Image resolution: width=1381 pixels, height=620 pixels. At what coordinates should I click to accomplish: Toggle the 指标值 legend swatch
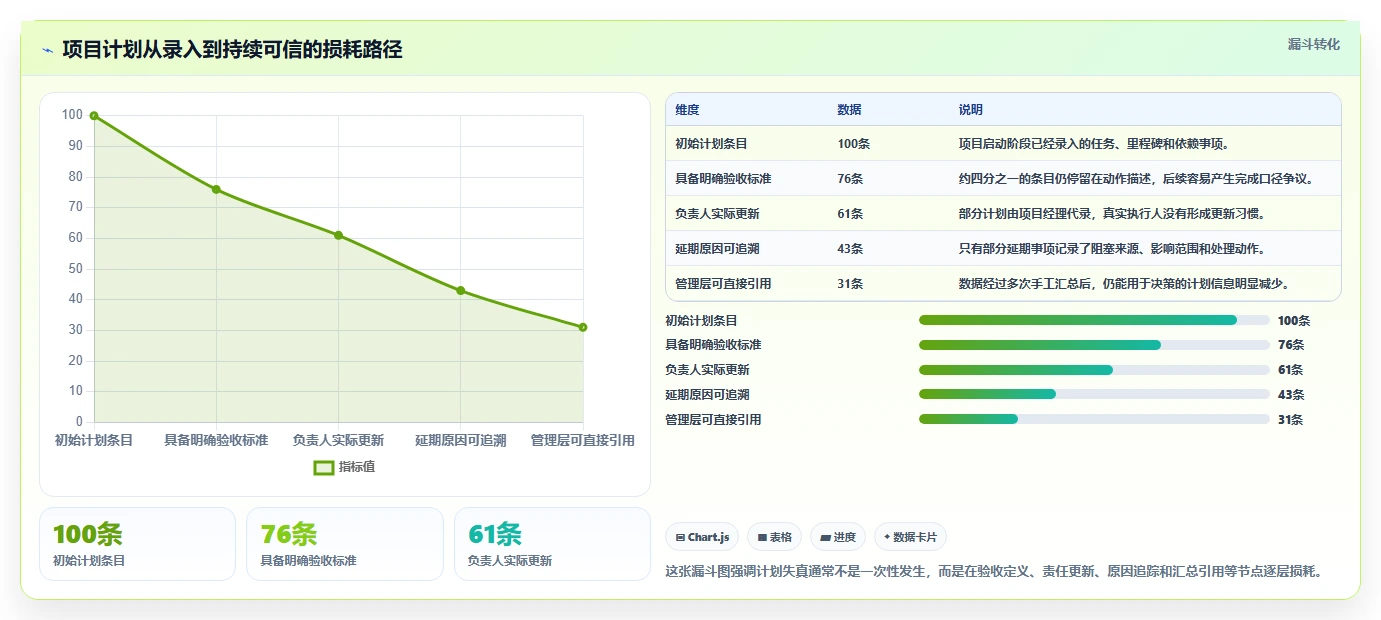324,467
